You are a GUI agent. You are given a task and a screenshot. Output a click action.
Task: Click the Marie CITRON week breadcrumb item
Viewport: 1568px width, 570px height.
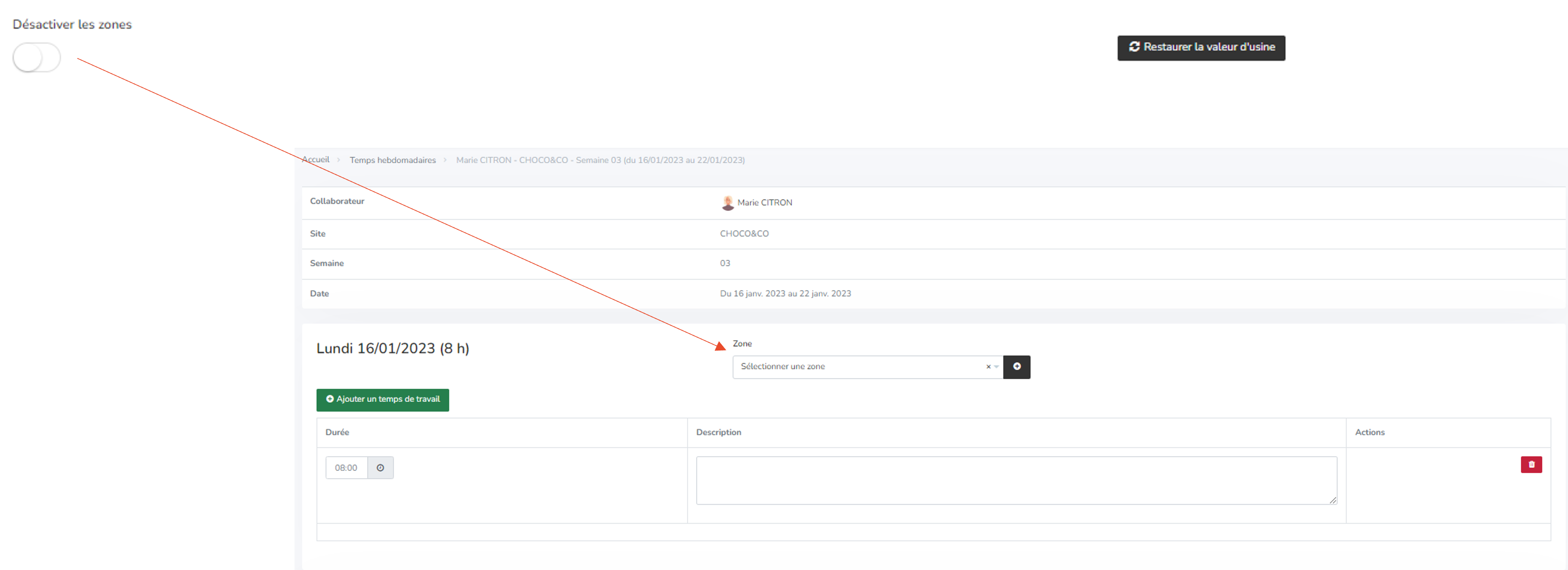pos(599,160)
